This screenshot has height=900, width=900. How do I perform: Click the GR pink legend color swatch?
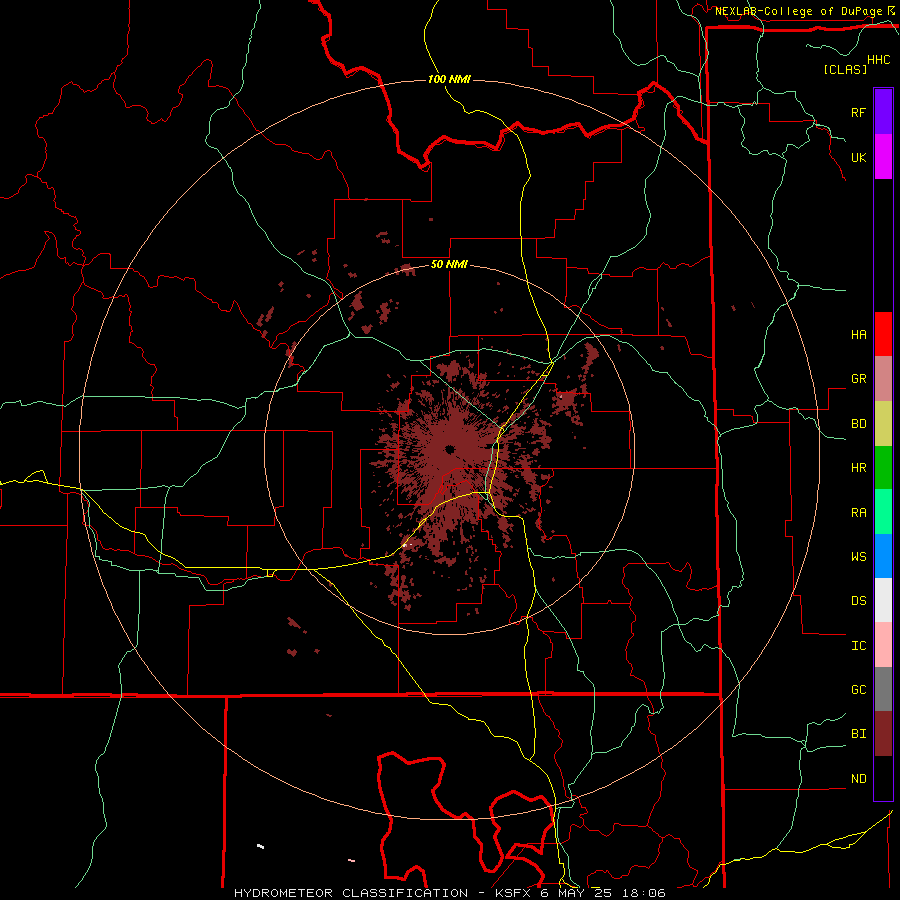[x=883, y=379]
